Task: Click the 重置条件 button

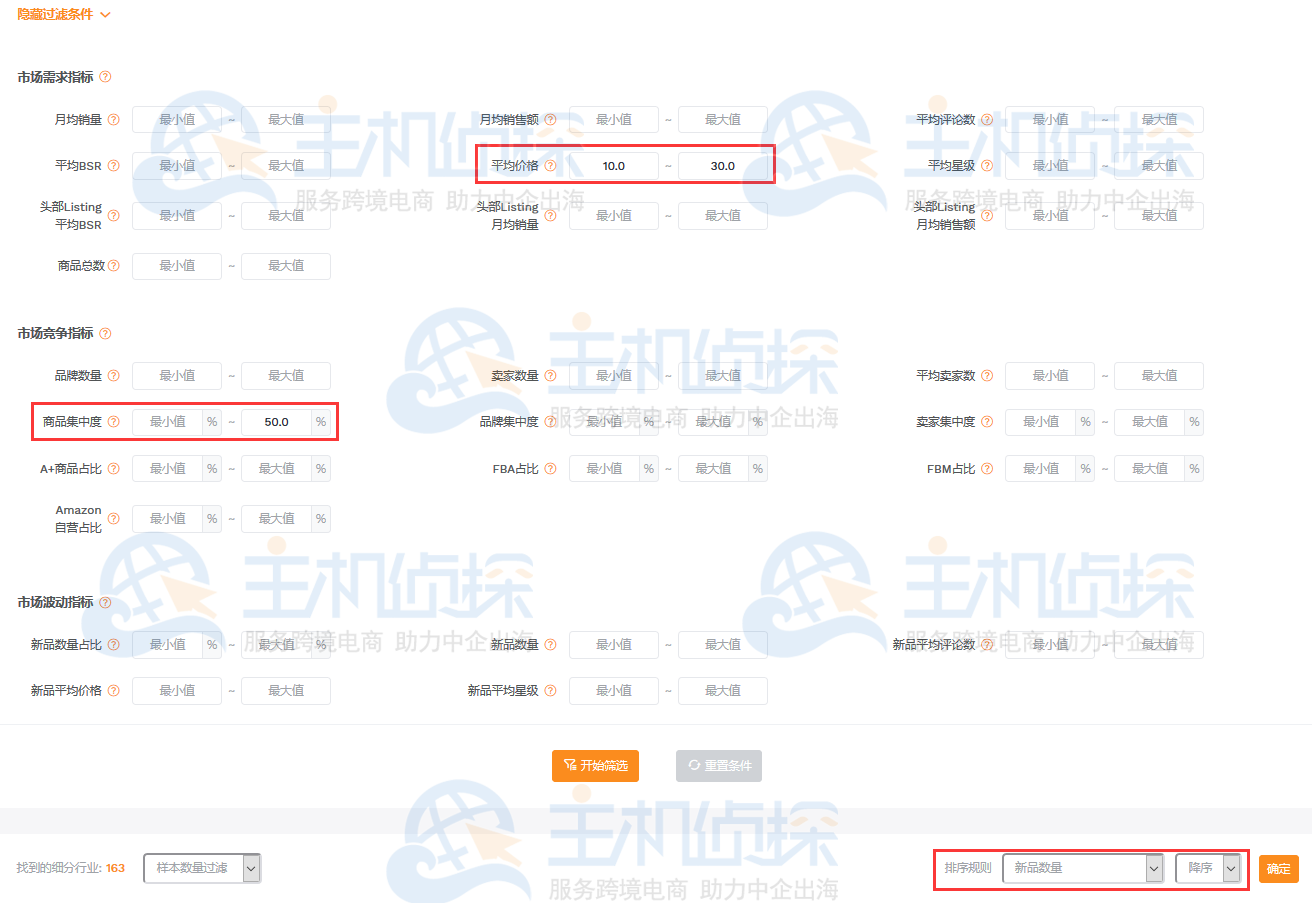Action: [x=718, y=765]
